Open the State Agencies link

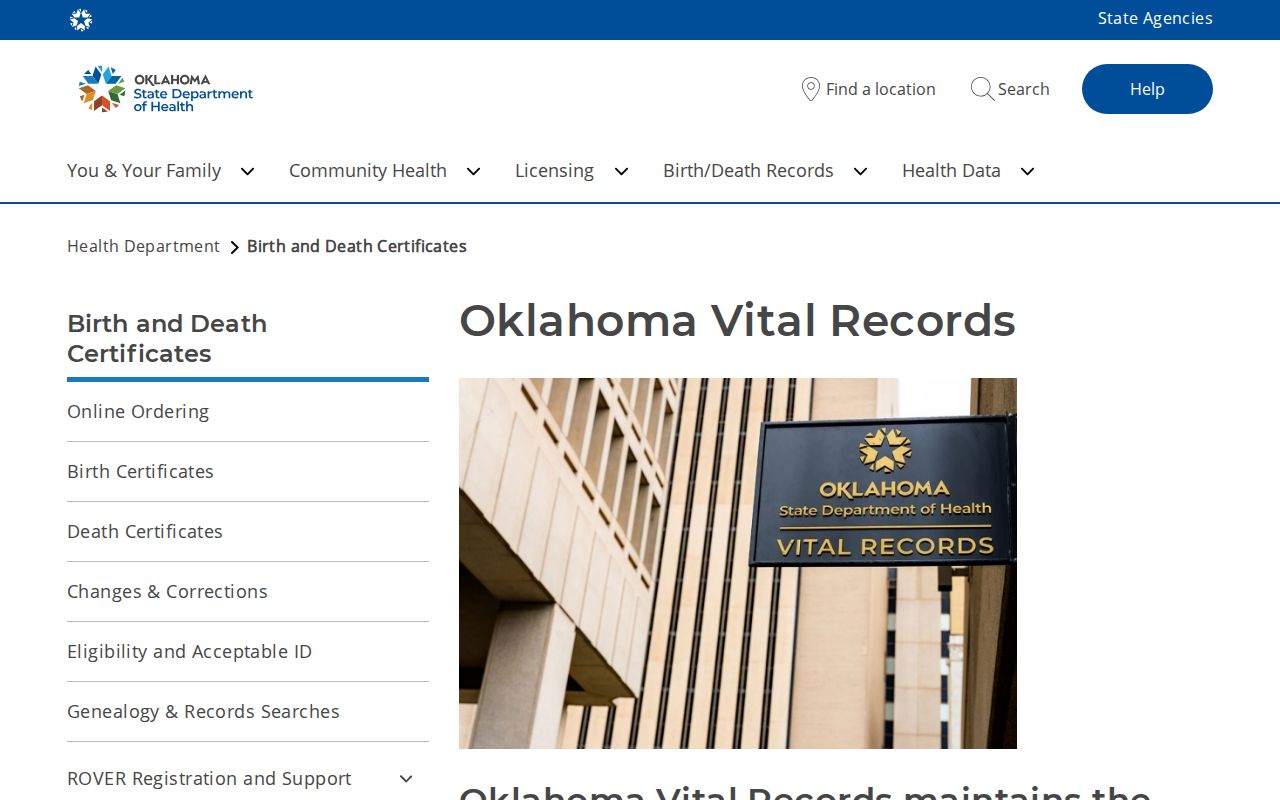[1155, 18]
